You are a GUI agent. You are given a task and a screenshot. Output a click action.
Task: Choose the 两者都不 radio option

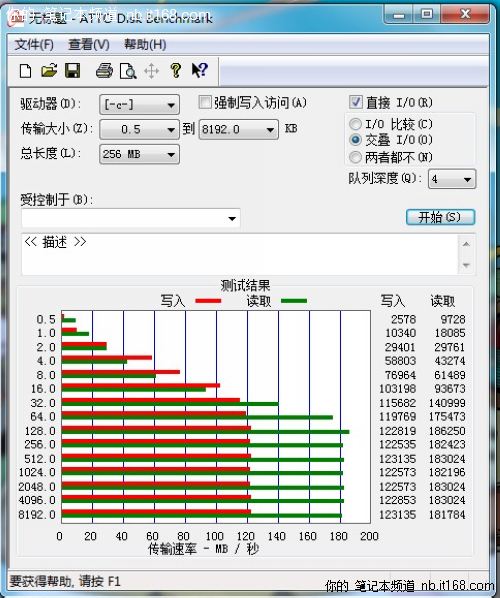[x=355, y=157]
